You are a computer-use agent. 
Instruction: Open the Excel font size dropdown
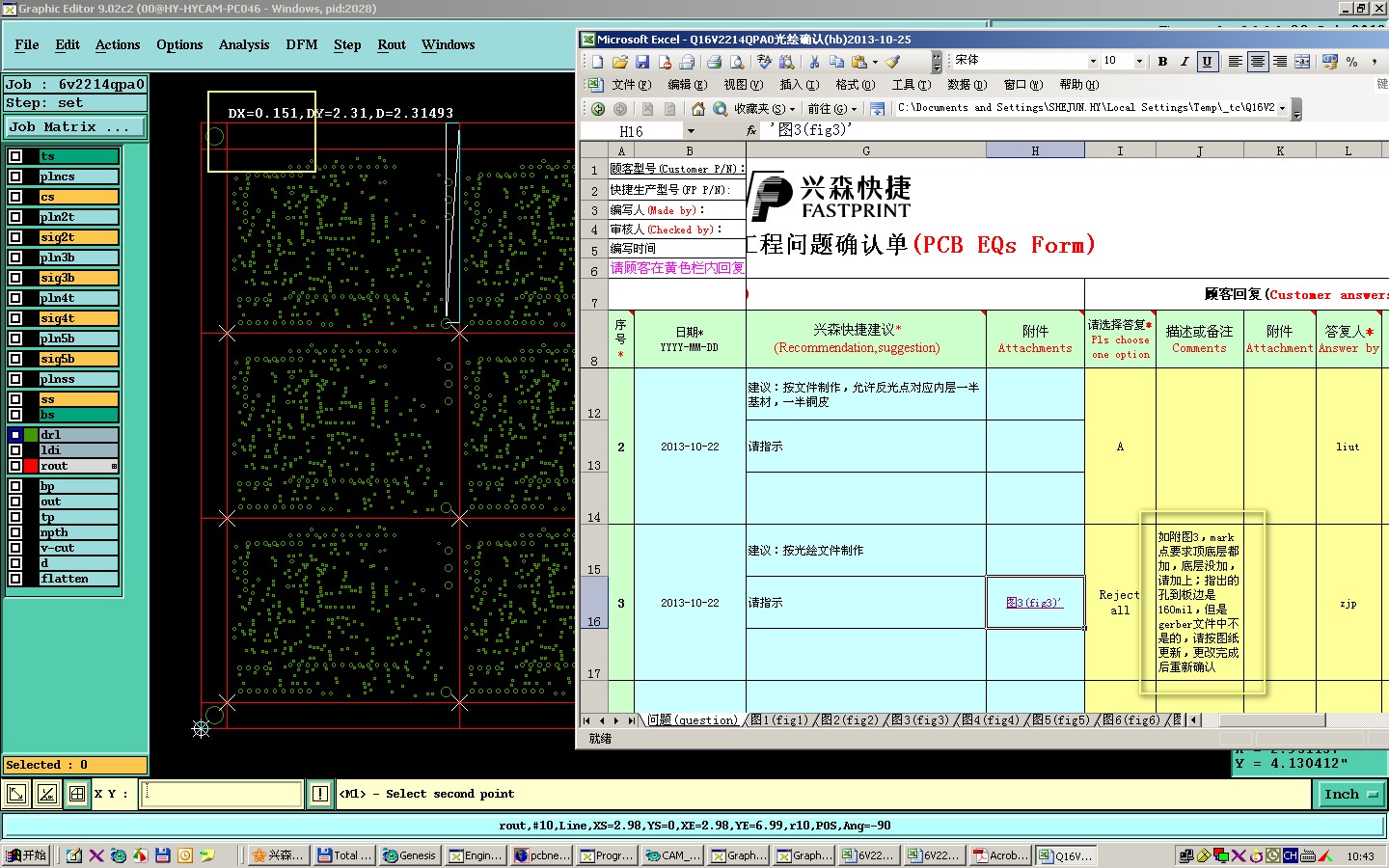click(1139, 61)
